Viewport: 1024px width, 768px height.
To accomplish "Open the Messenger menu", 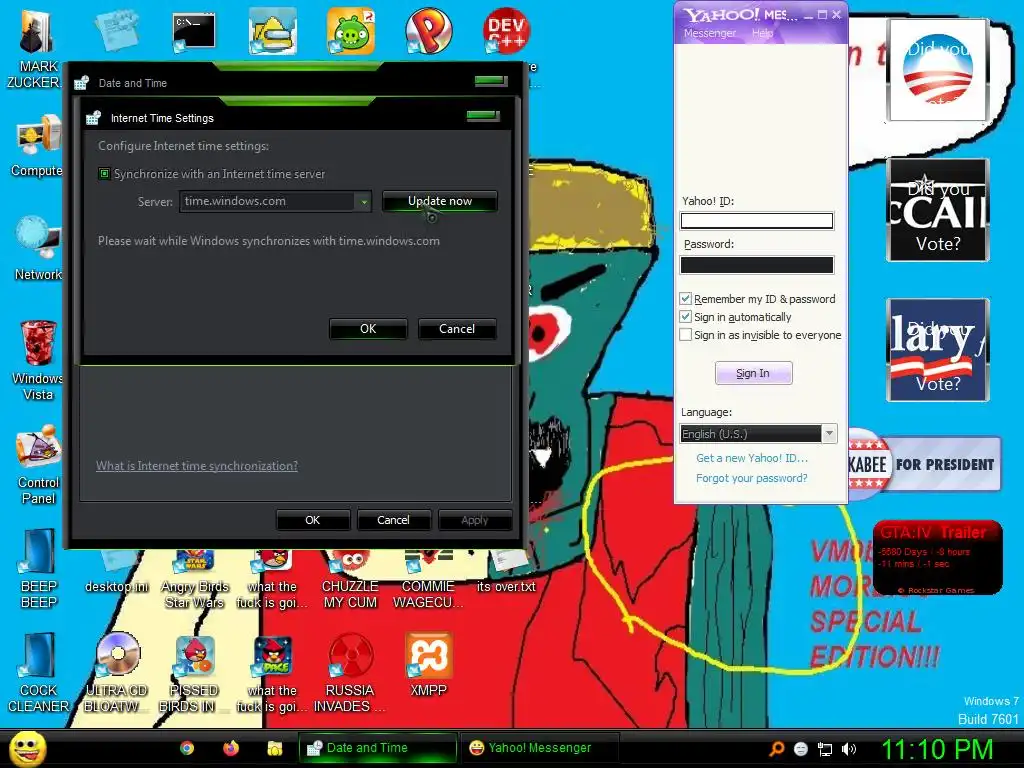I will 709,33.
